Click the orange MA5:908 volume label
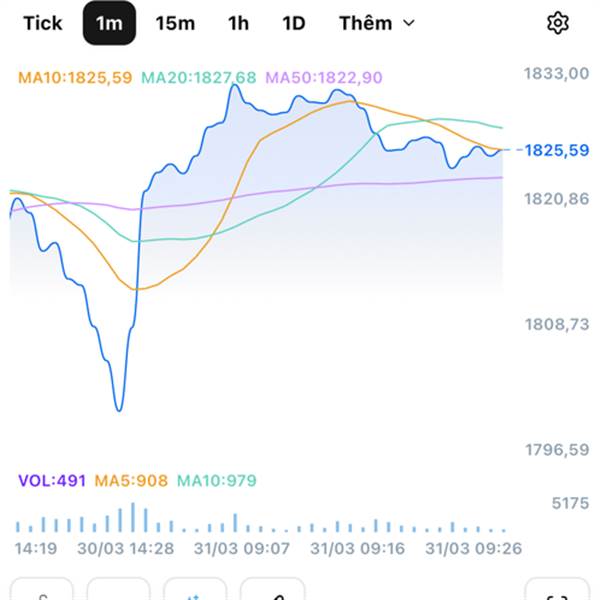This screenshot has width=600, height=600. (x=131, y=481)
